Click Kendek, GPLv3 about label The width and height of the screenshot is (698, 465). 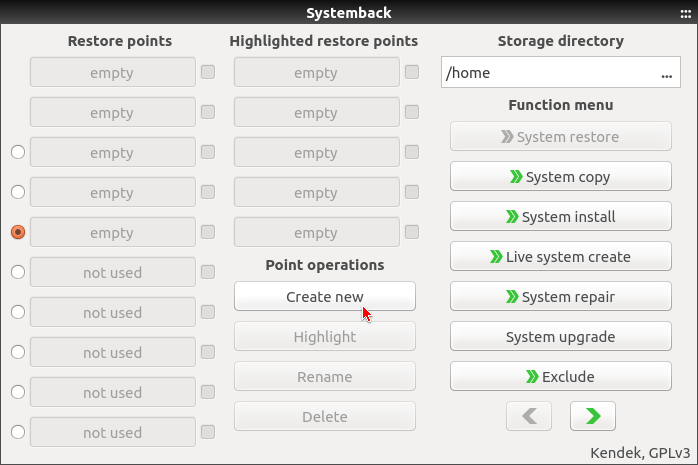632,452
